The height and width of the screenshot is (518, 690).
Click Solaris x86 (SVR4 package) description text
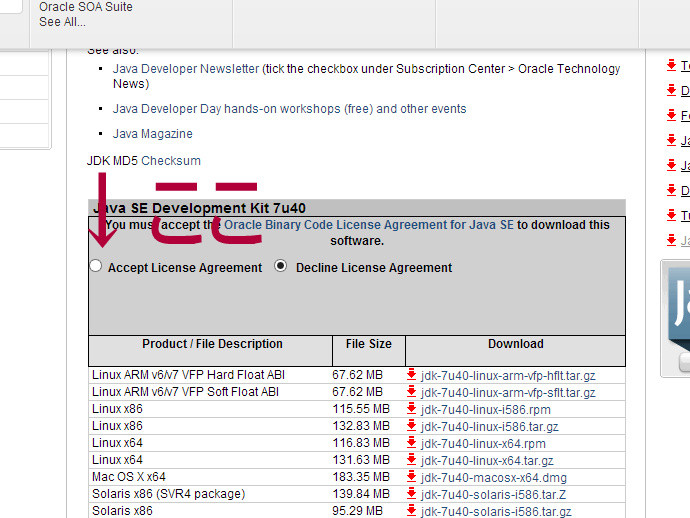[x=168, y=494]
